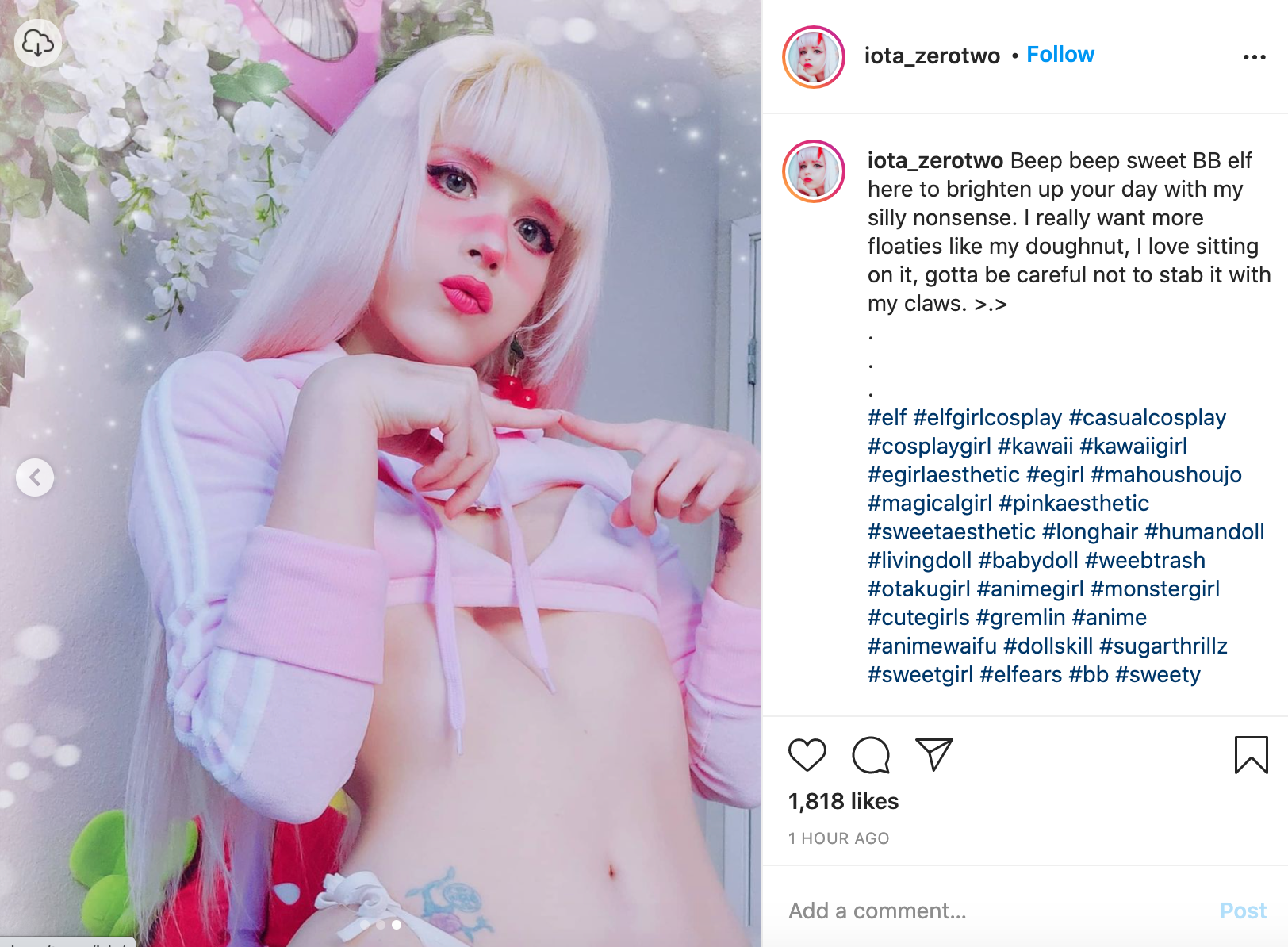Image resolution: width=1288 pixels, height=947 pixels.
Task: Click the Post comment button
Action: (x=1243, y=911)
